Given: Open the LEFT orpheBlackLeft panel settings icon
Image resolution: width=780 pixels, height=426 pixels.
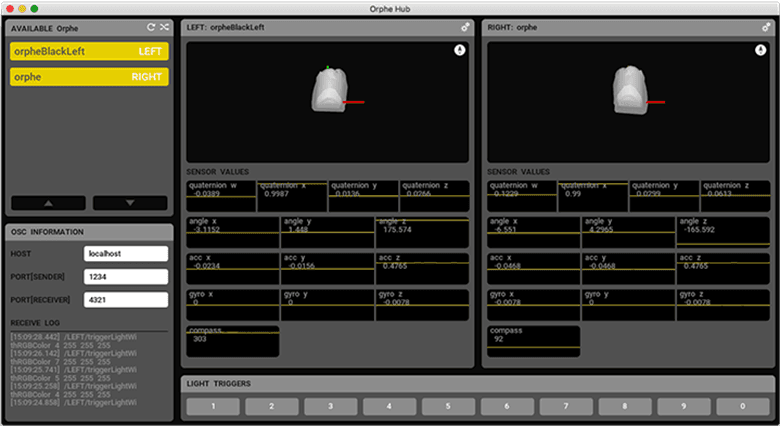Looking at the screenshot, I should tap(465, 27).
